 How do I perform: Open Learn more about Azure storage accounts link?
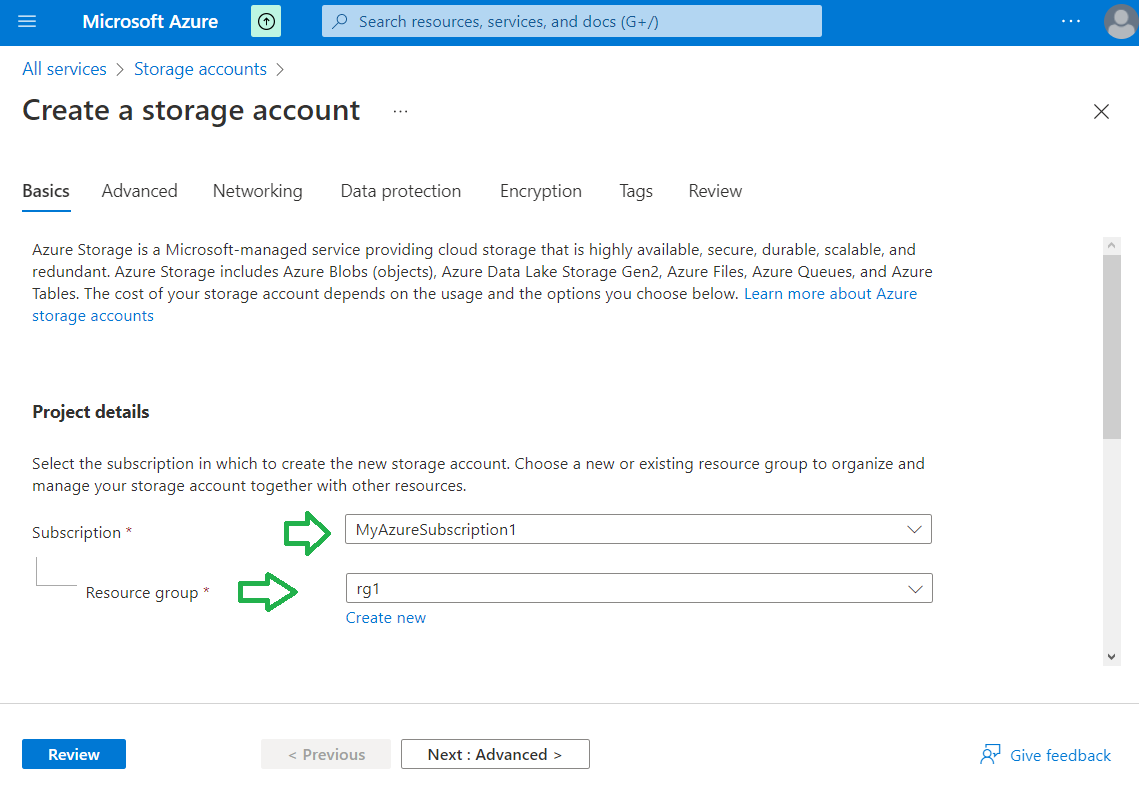pyautogui.click(x=830, y=294)
